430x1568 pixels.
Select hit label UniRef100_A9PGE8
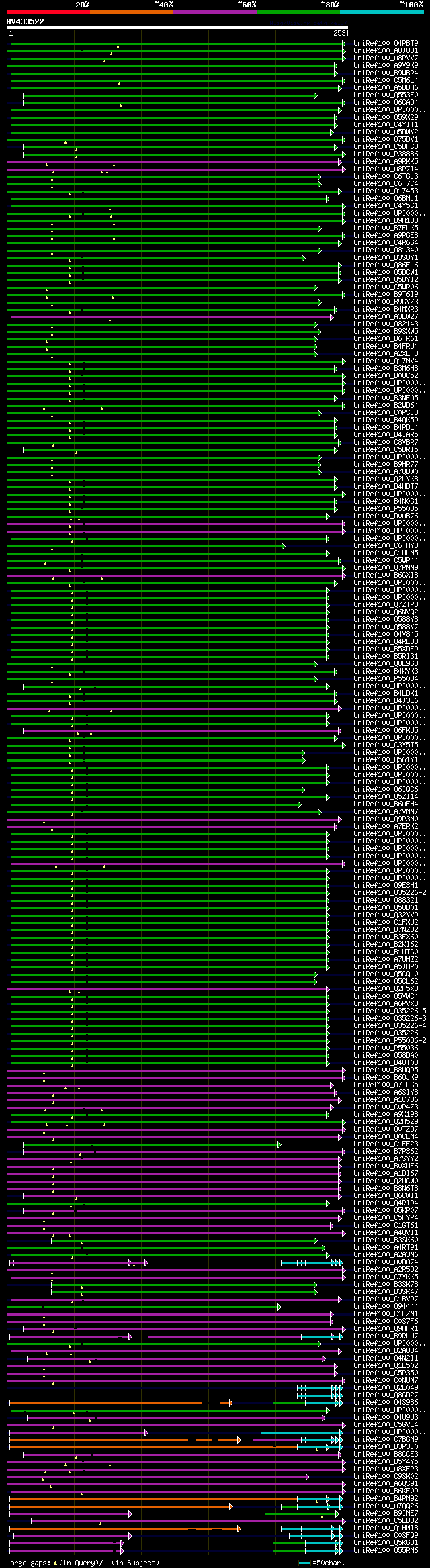point(386,235)
